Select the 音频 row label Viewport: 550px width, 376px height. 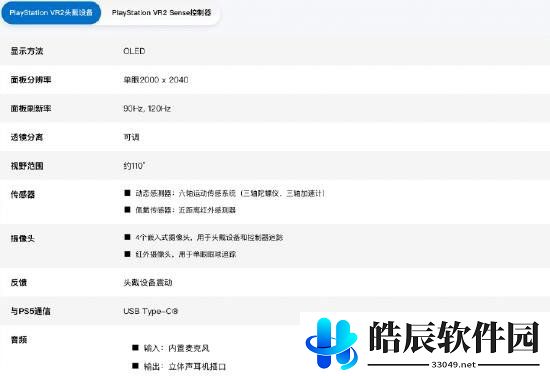coord(19,340)
